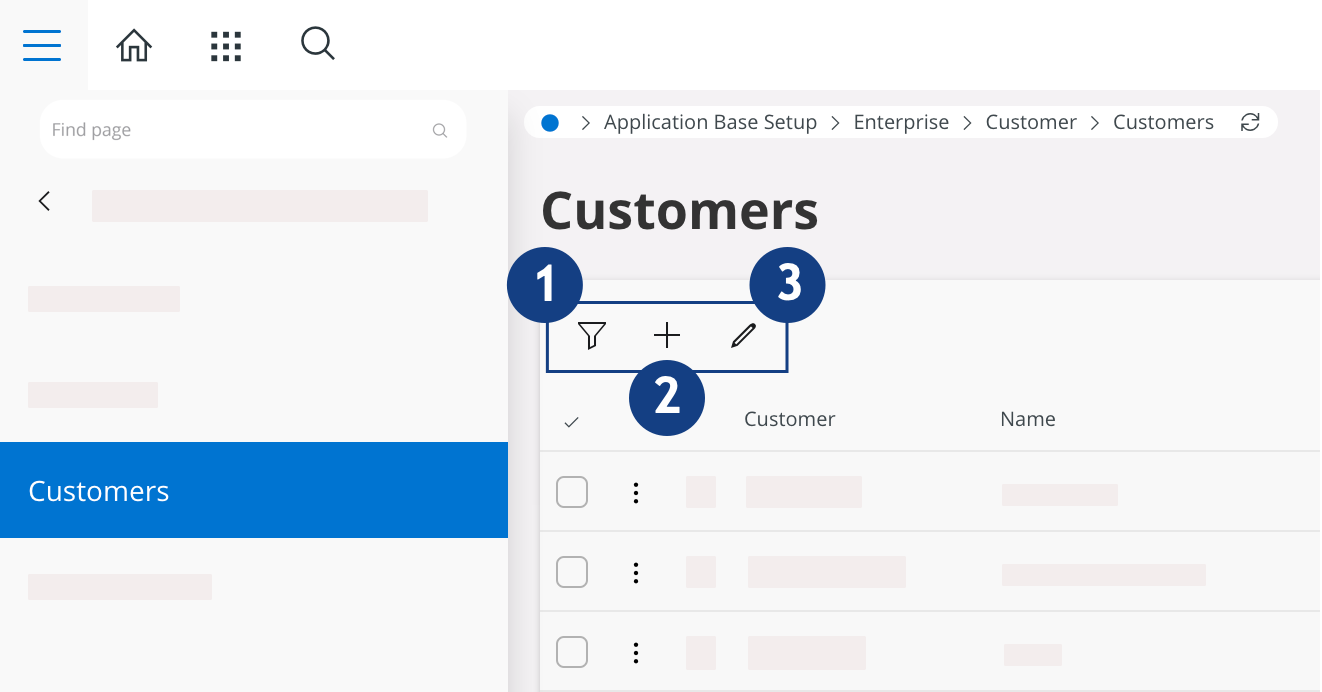The image size is (1322, 692).
Task: Refresh page using breadcrumb reload icon
Action: pyautogui.click(x=1249, y=122)
